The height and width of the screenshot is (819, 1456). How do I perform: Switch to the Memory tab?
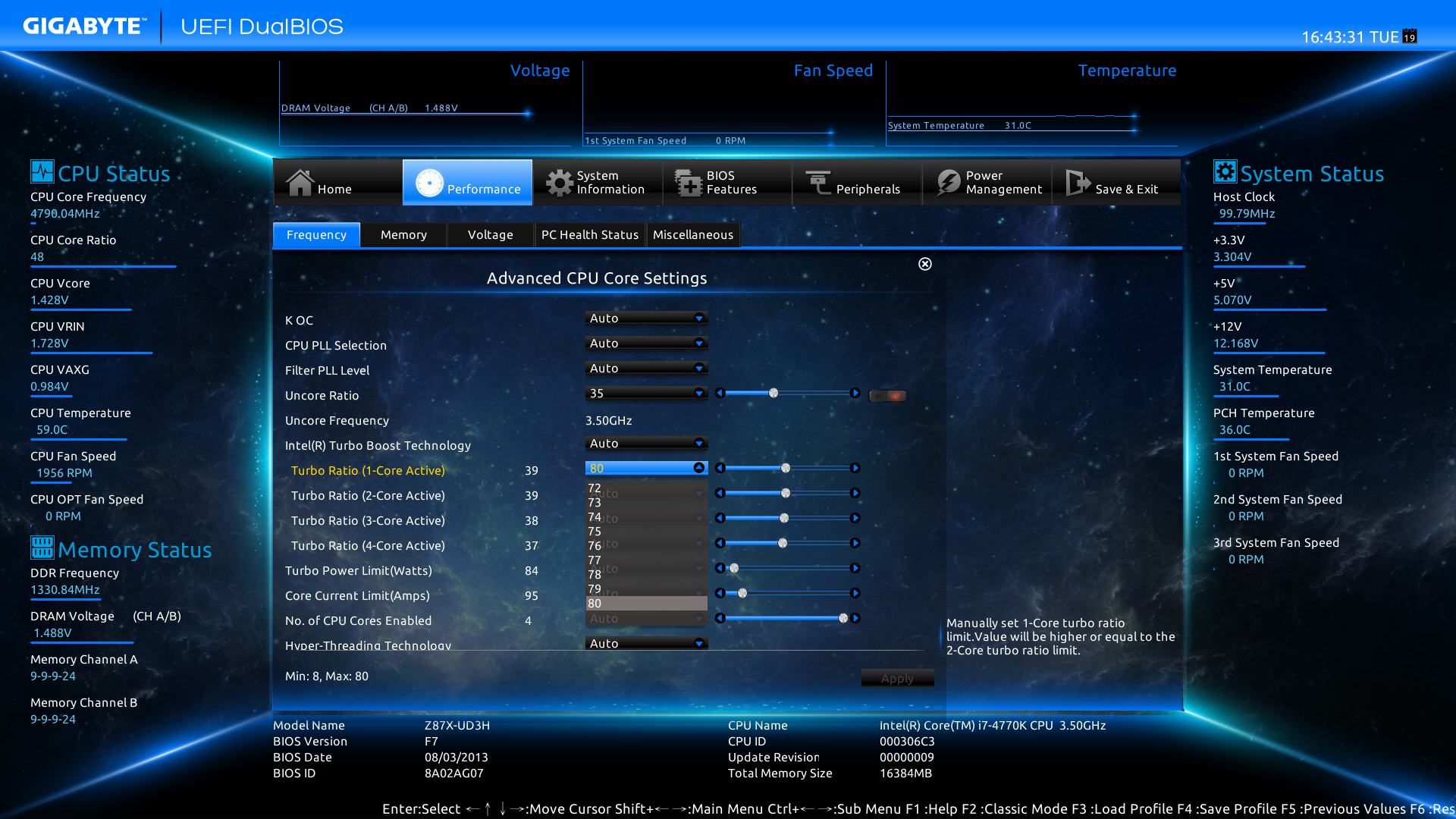click(403, 235)
